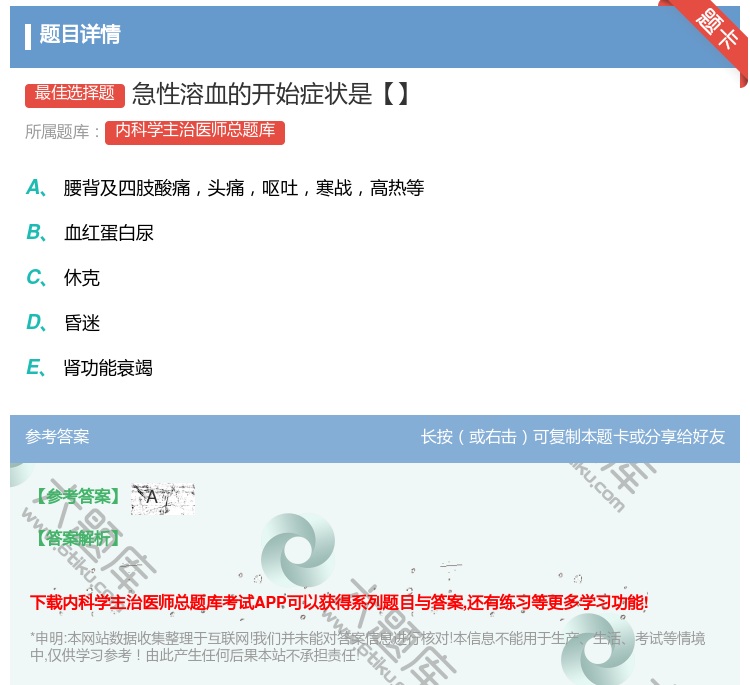Click the 【答案解析】 green label
The height and width of the screenshot is (685, 750).
click(79, 538)
